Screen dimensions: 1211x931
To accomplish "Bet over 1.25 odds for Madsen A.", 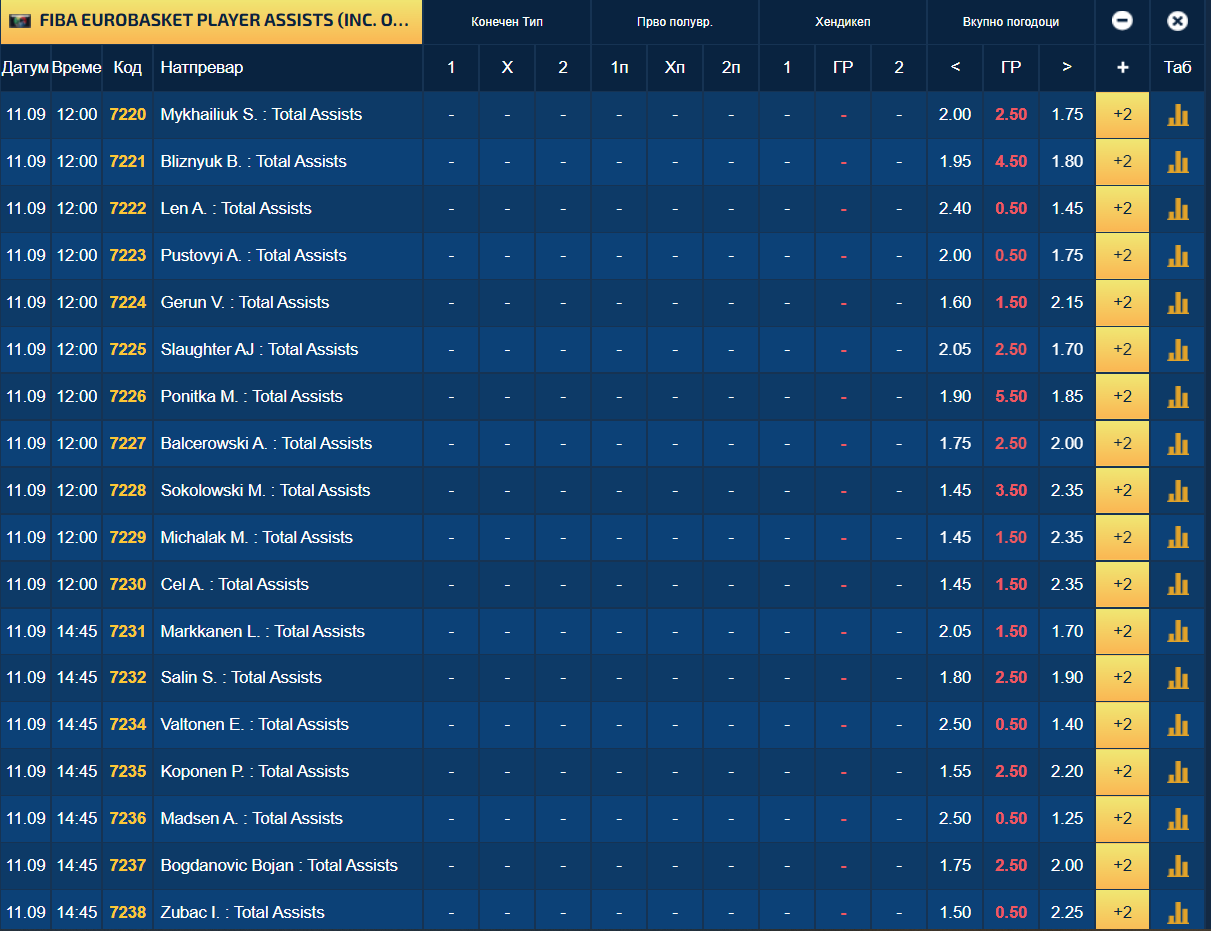I will (x=1067, y=819).
